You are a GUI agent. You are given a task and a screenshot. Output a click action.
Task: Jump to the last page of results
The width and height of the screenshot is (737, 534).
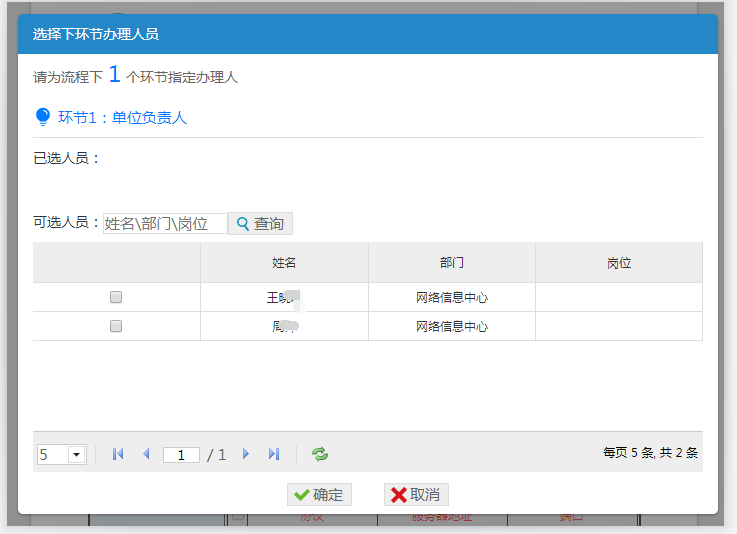point(274,454)
